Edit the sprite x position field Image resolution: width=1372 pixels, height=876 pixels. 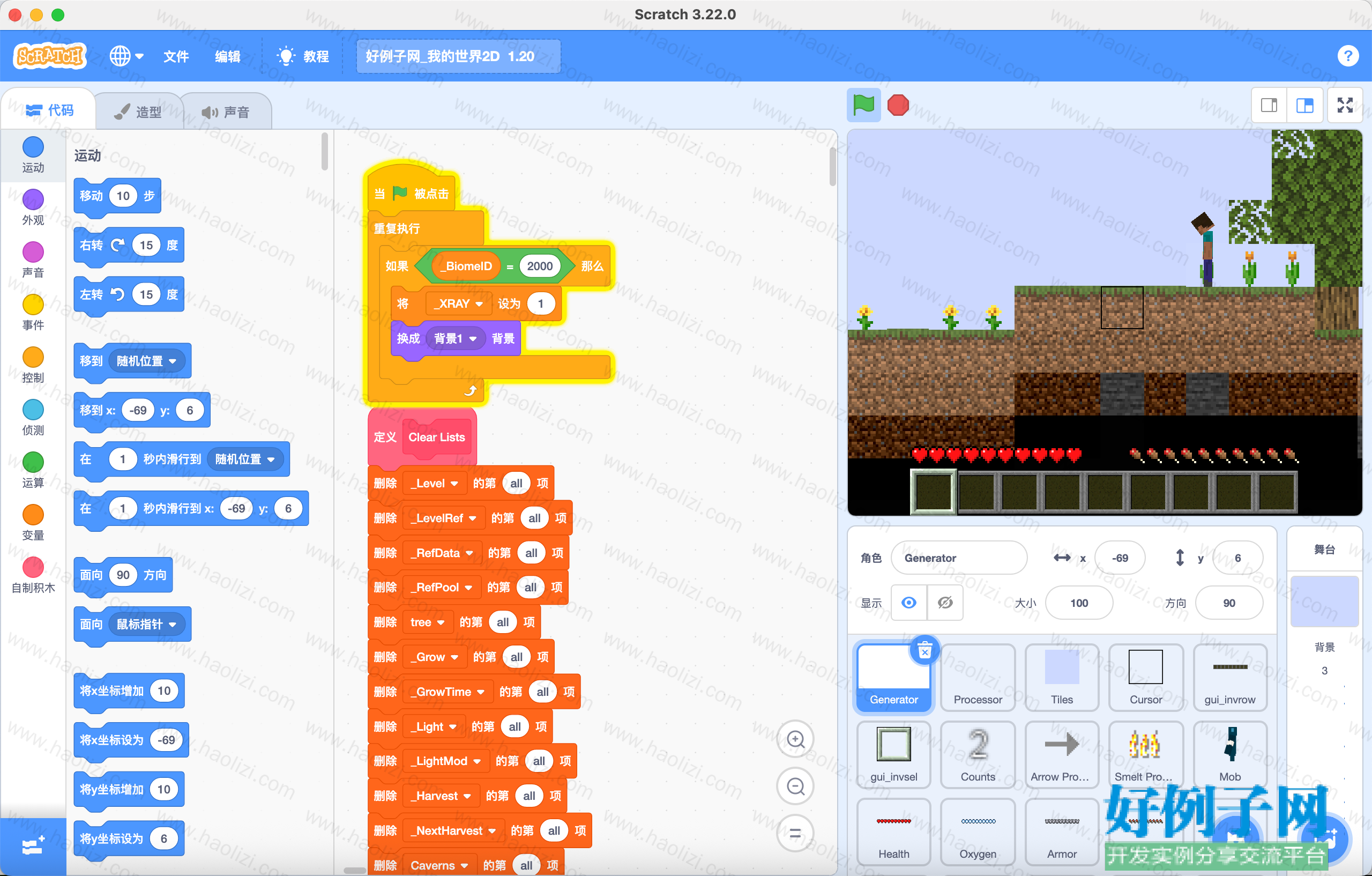[x=1120, y=558]
